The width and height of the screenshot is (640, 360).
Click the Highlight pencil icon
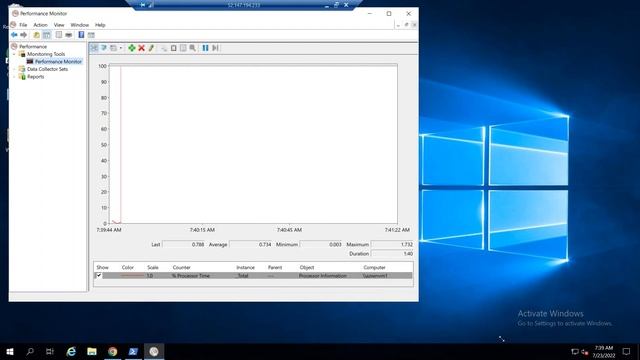tap(151, 48)
